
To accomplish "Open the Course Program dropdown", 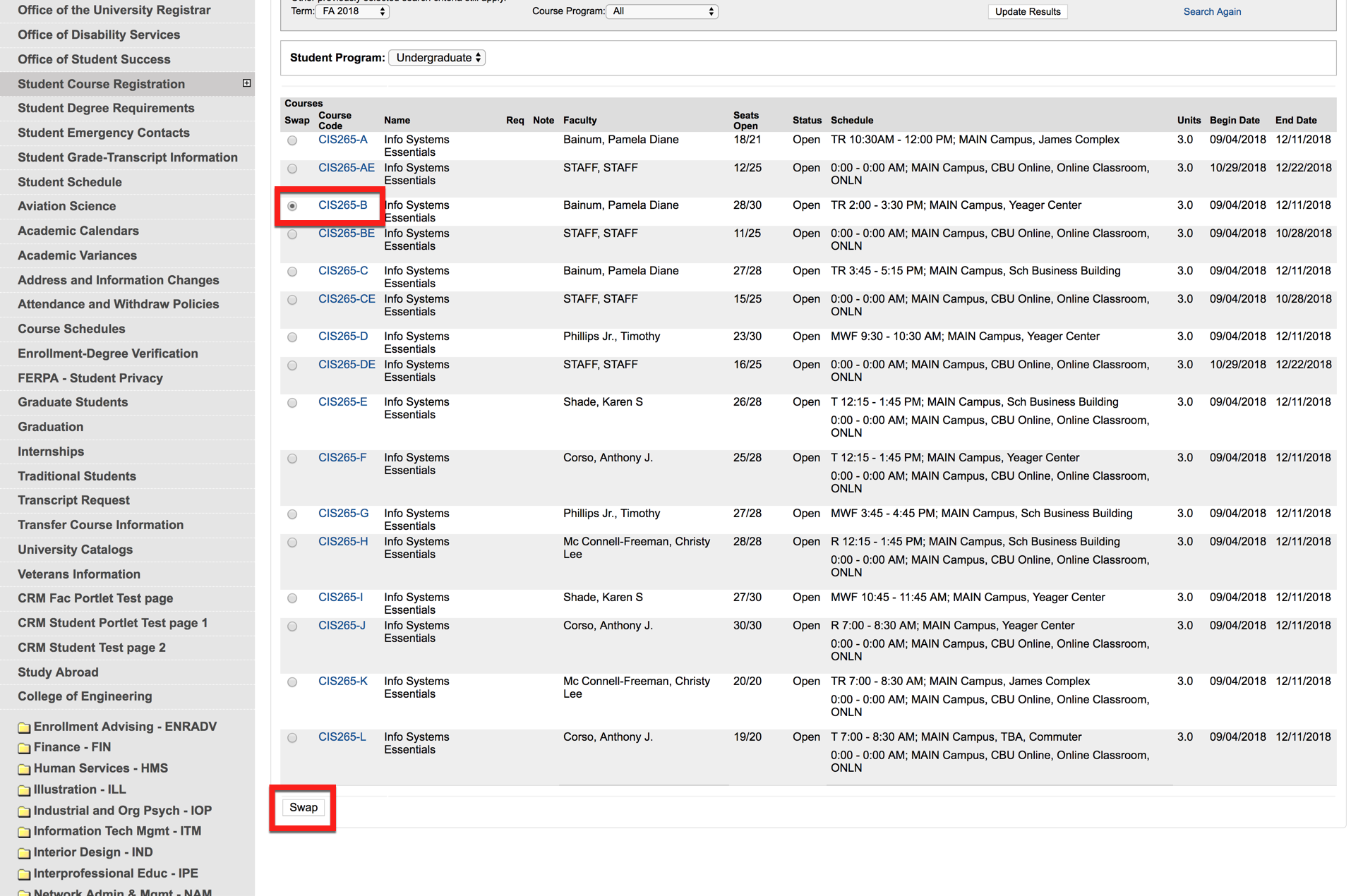I will [x=662, y=11].
